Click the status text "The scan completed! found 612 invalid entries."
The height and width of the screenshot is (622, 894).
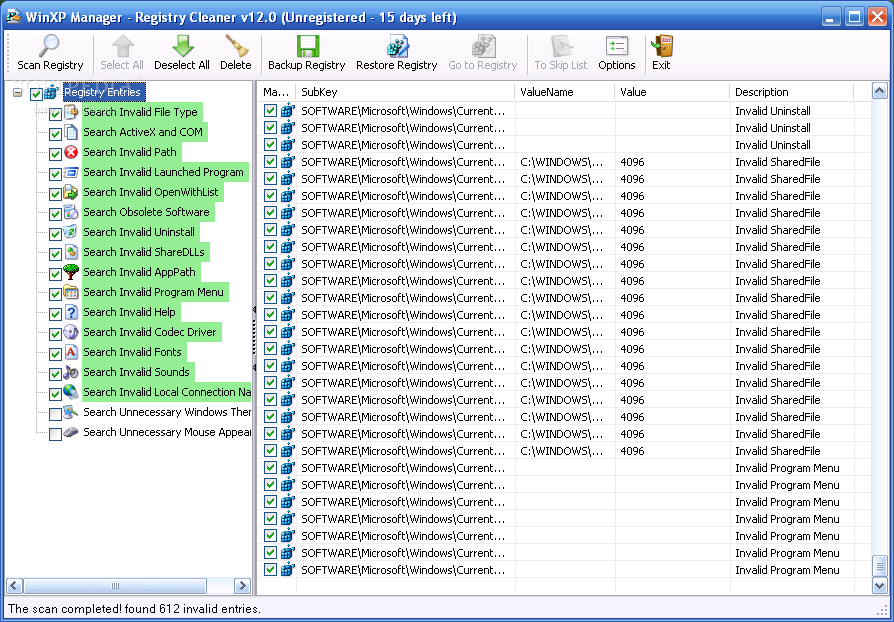click(x=134, y=609)
